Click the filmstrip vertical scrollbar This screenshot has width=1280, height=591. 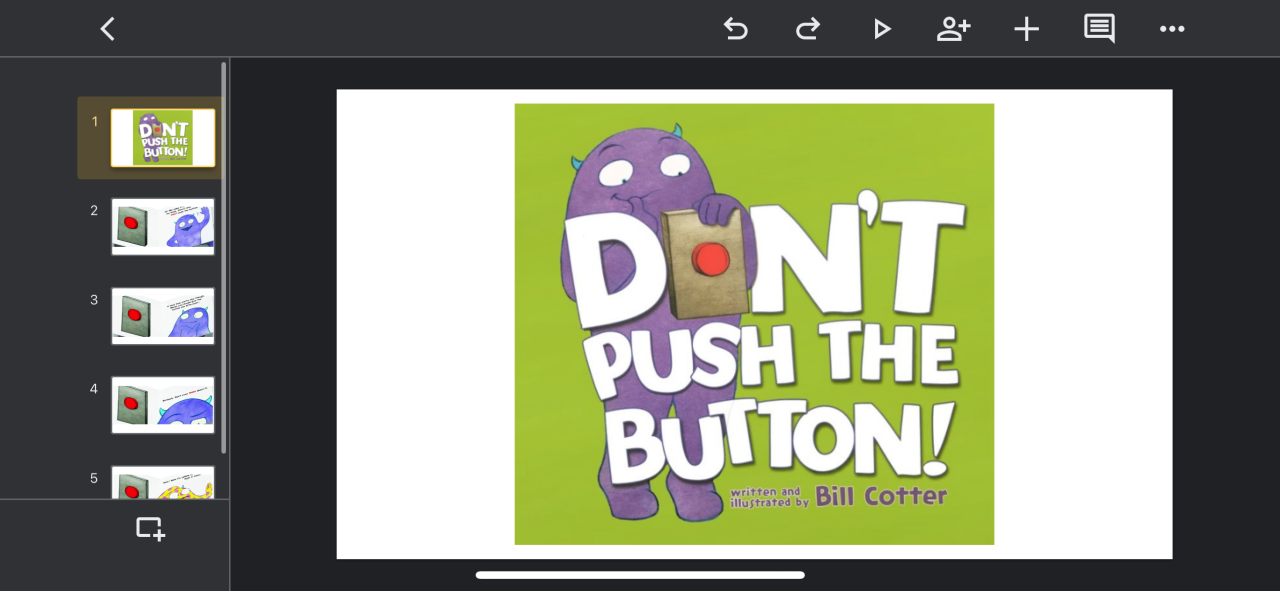coord(224,258)
